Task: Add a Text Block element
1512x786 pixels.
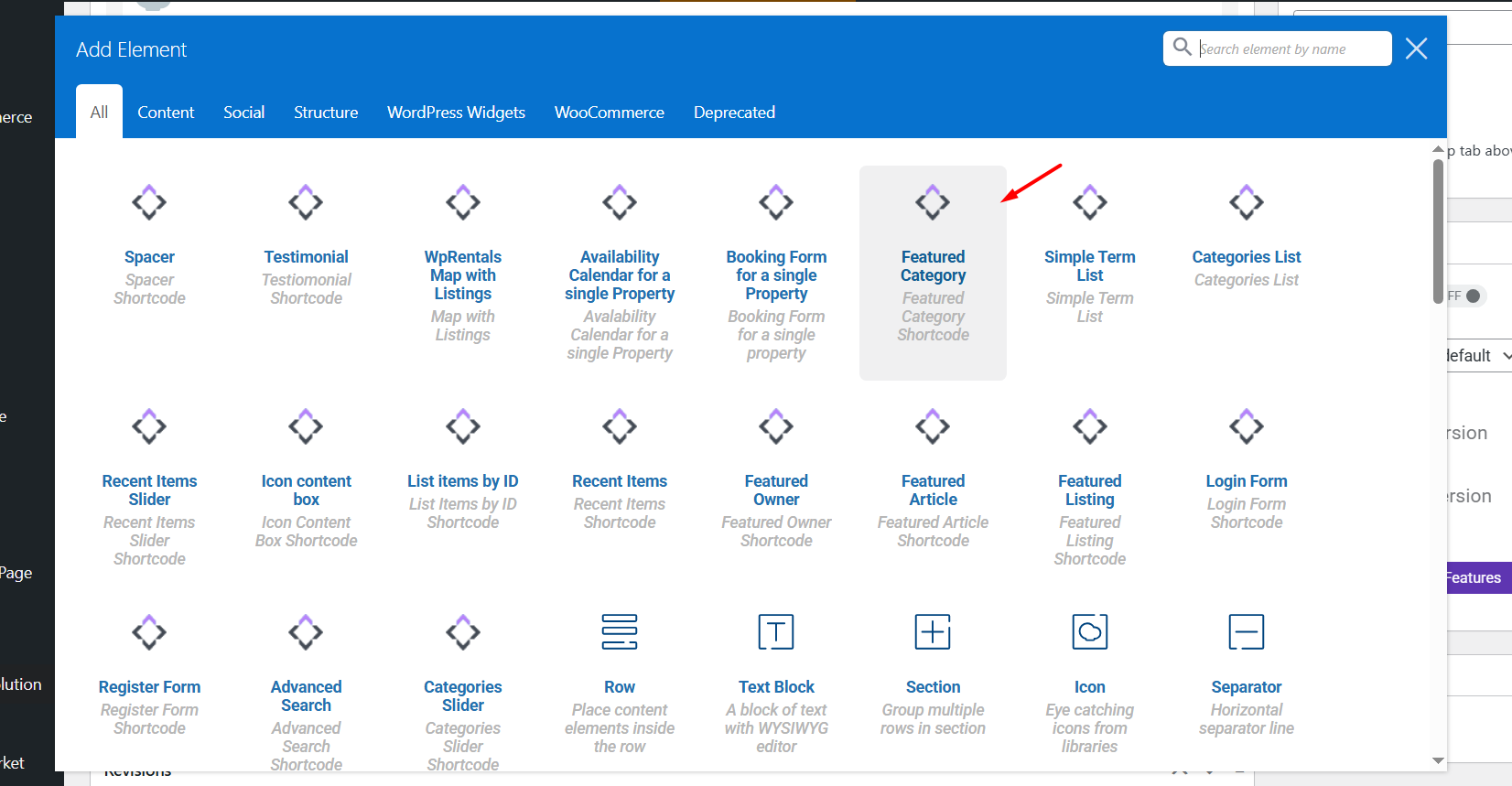Action: point(776,631)
